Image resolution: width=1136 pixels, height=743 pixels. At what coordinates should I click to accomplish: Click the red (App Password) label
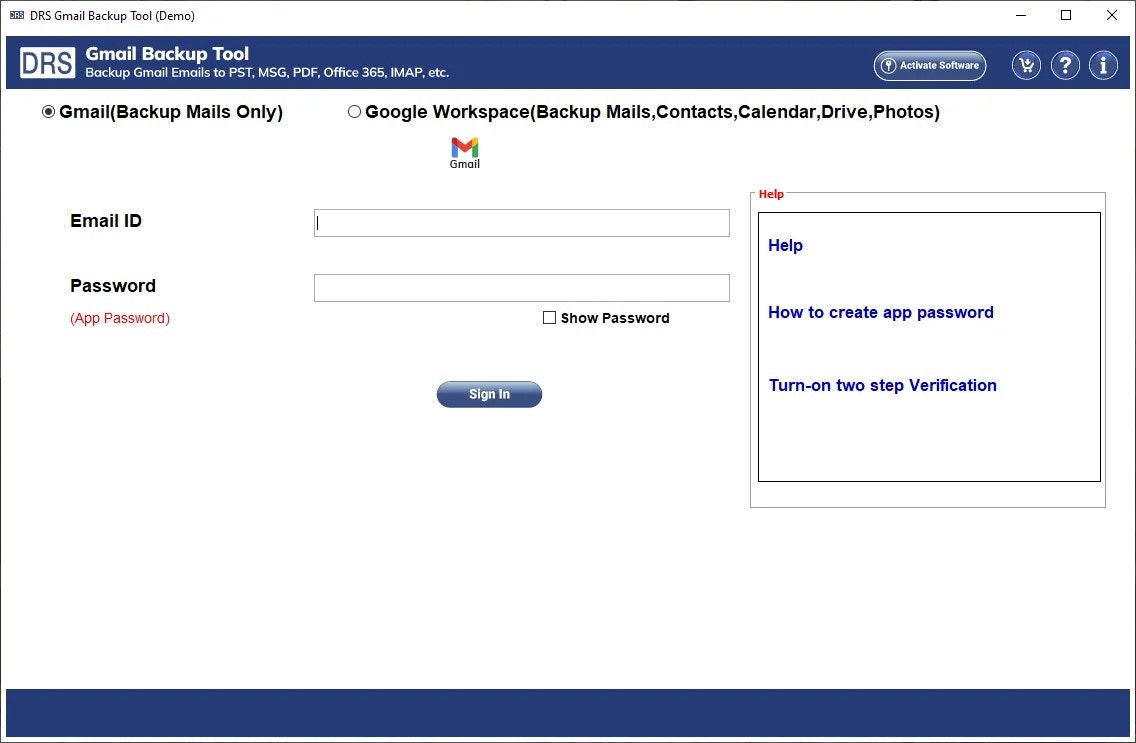tap(120, 317)
